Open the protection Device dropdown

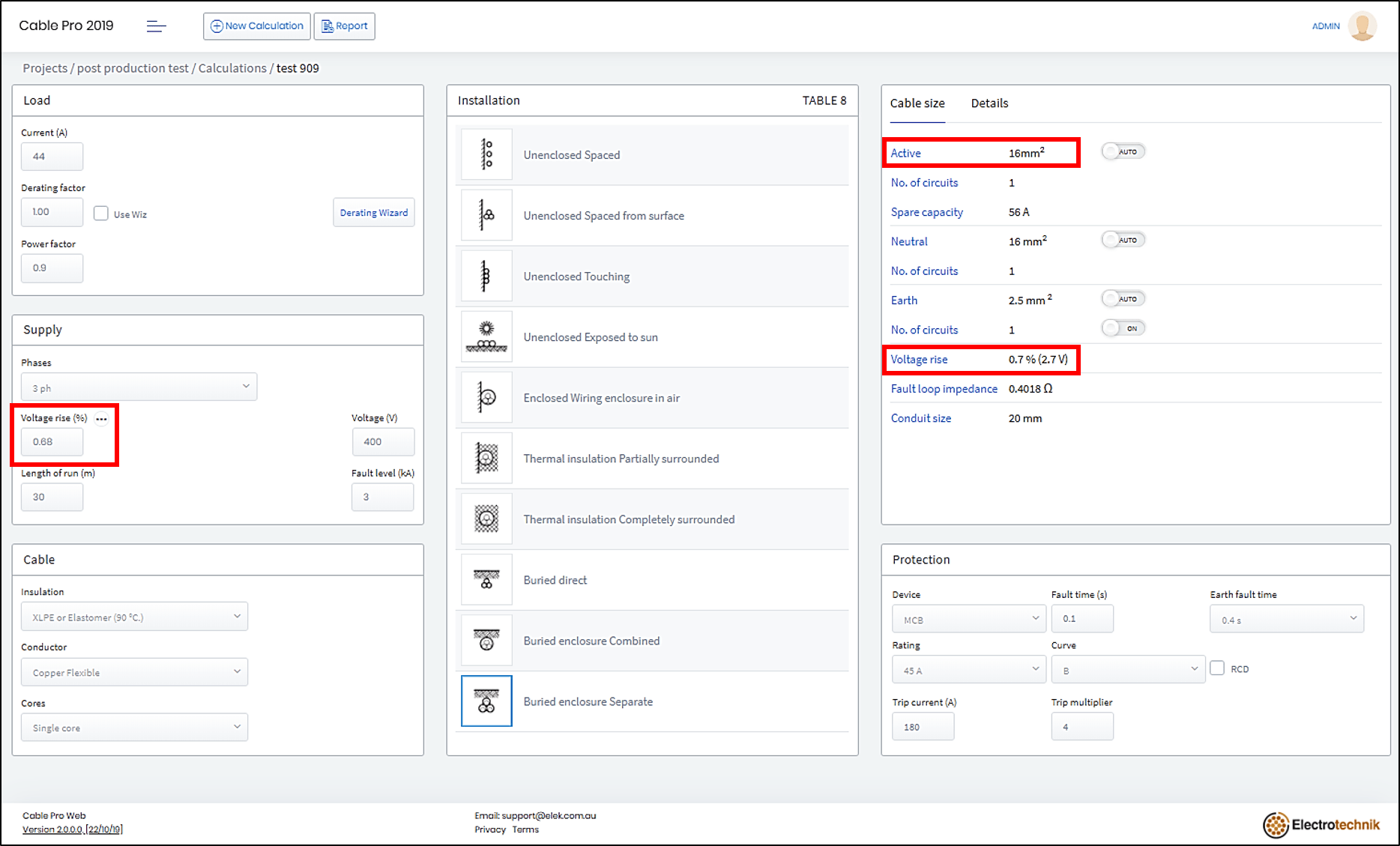pyautogui.click(x=968, y=619)
